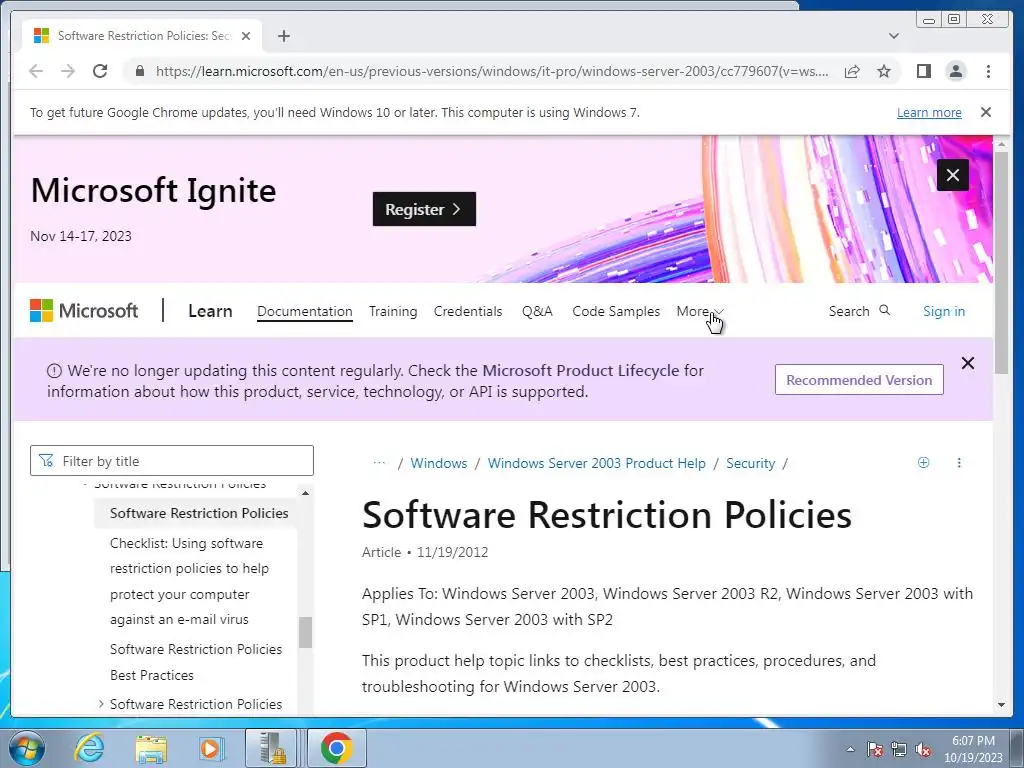Viewport: 1024px width, 768px height.
Task: Click the sidebar tree scroll up arrow
Action: tap(305, 492)
